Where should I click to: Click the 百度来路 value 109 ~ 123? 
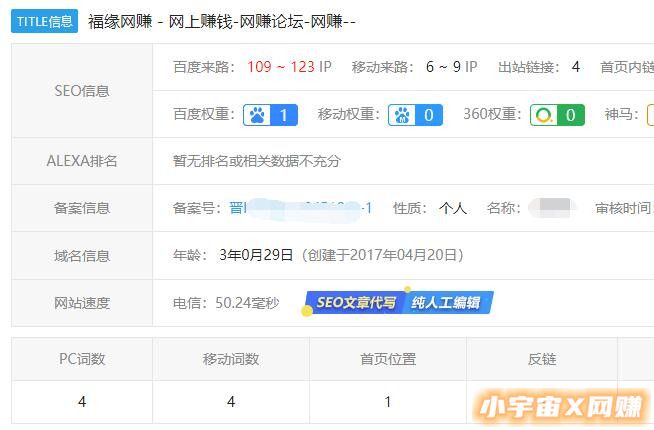281,67
